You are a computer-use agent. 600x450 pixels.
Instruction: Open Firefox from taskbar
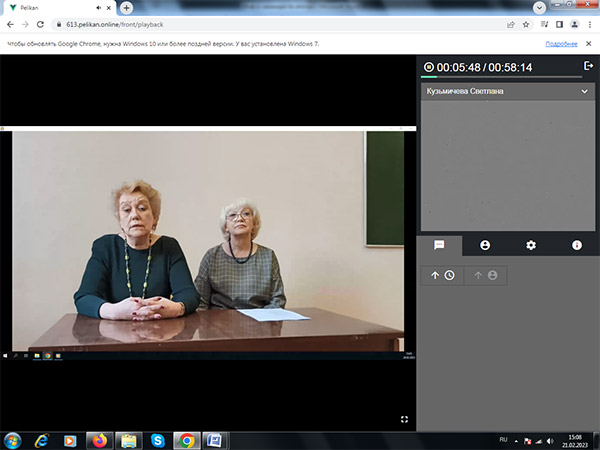pos(99,441)
